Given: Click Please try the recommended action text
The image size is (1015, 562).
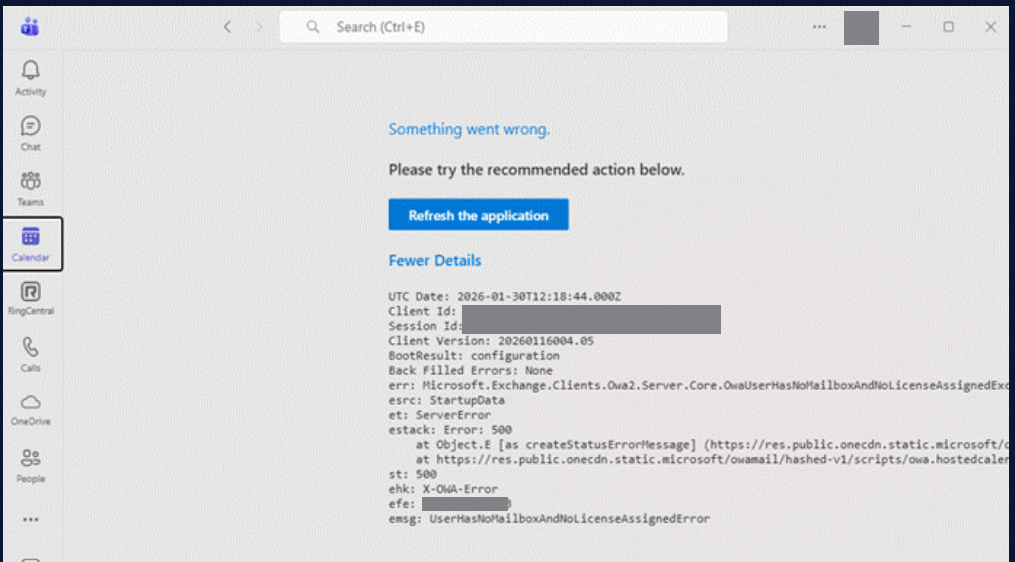Looking at the screenshot, I should click(536, 170).
